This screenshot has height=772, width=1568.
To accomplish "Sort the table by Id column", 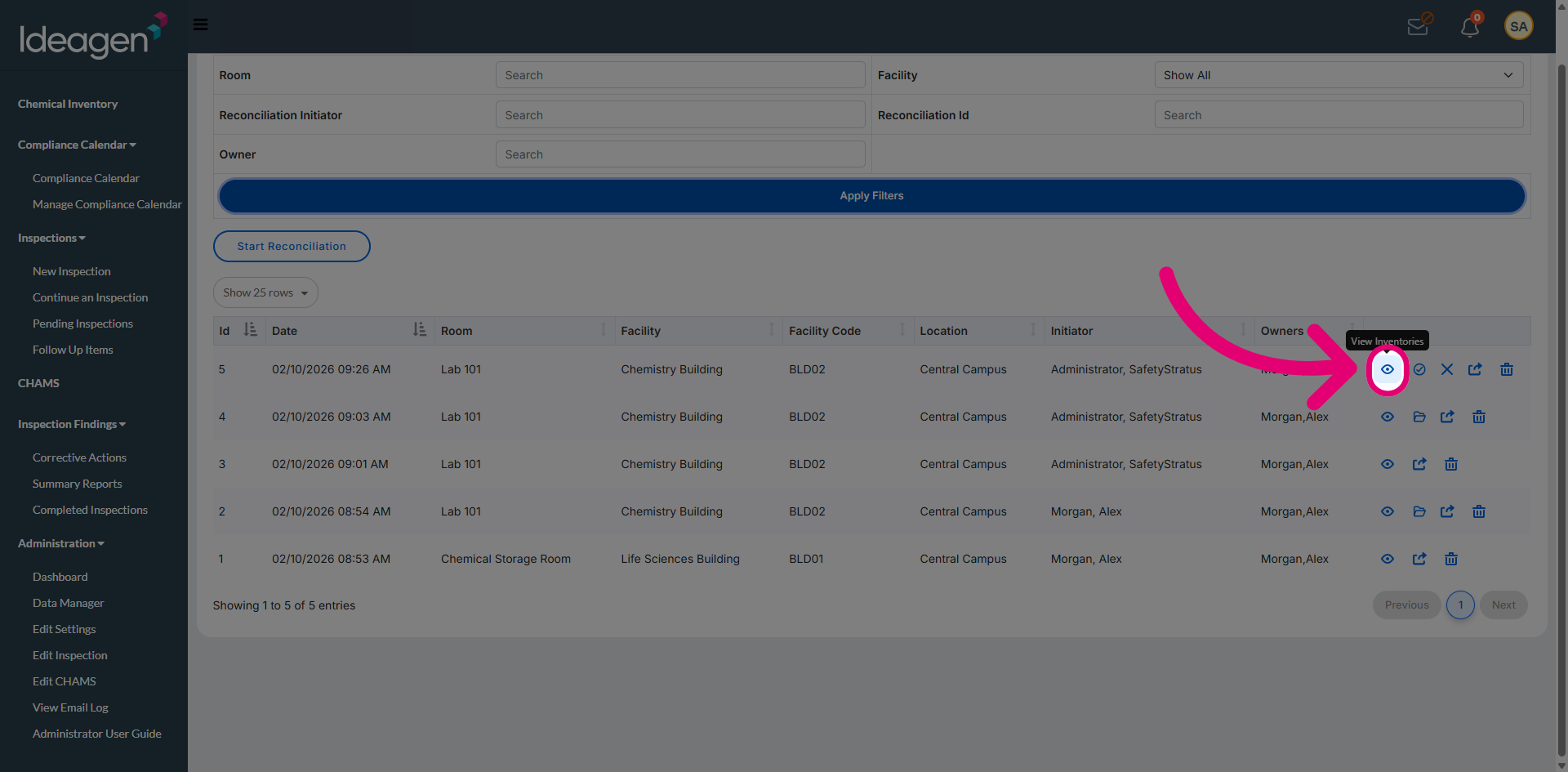I will (x=238, y=330).
